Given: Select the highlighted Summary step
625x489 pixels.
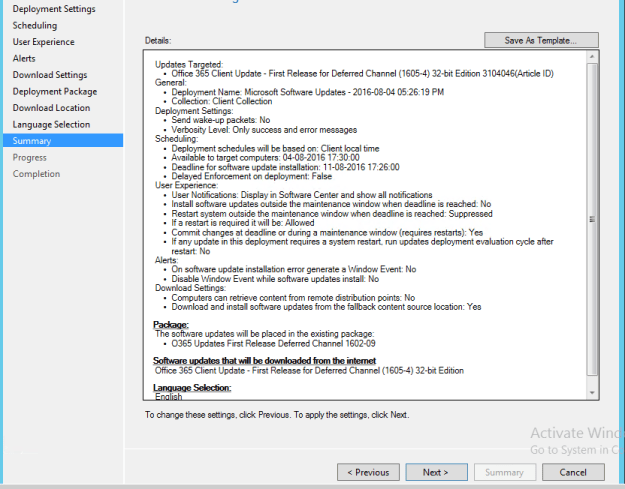Looking at the screenshot, I should click(x=63, y=141).
